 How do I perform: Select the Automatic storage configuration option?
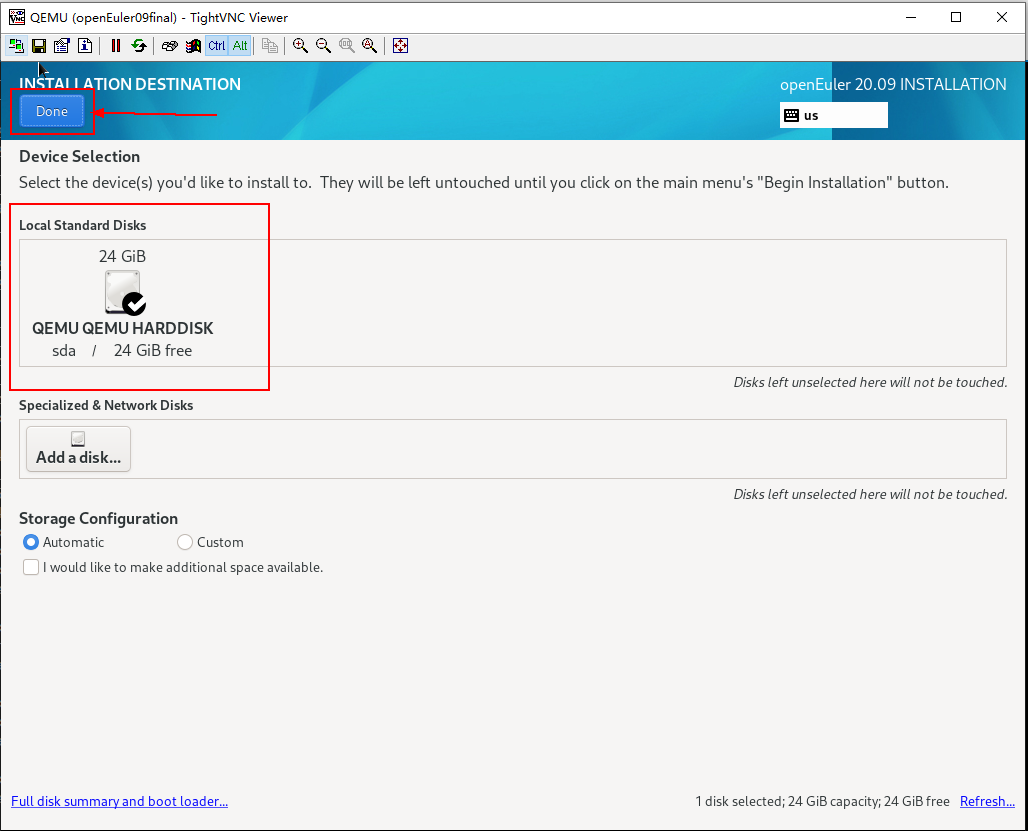coord(31,542)
